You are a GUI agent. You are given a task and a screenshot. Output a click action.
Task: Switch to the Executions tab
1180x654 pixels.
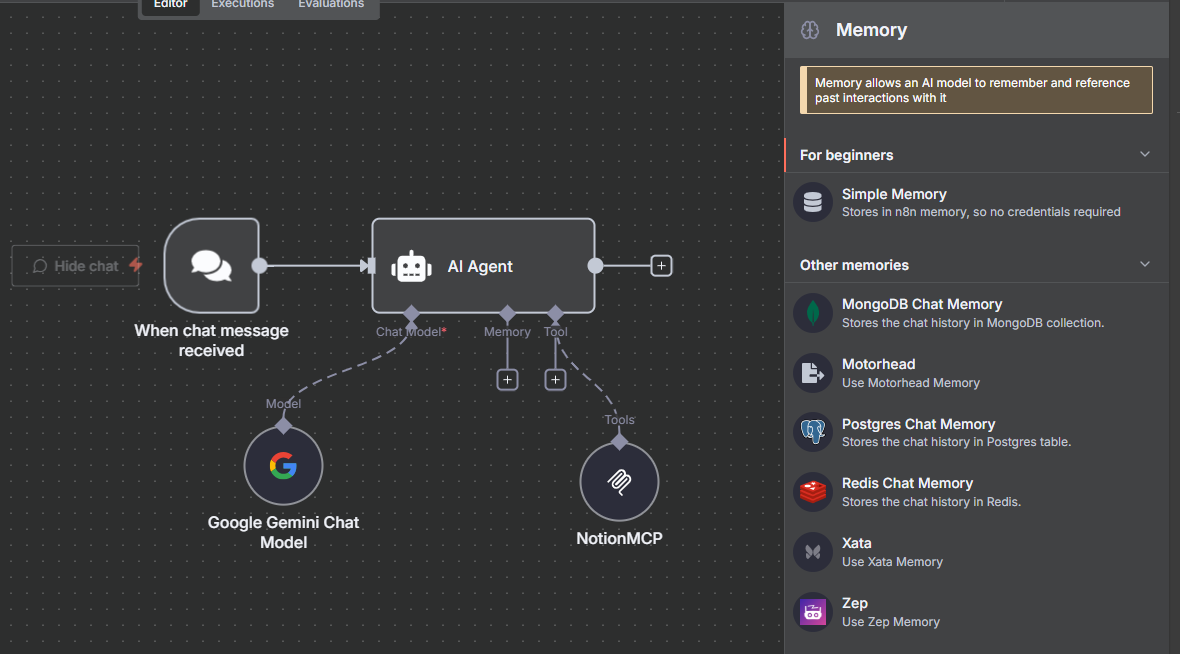point(242,4)
